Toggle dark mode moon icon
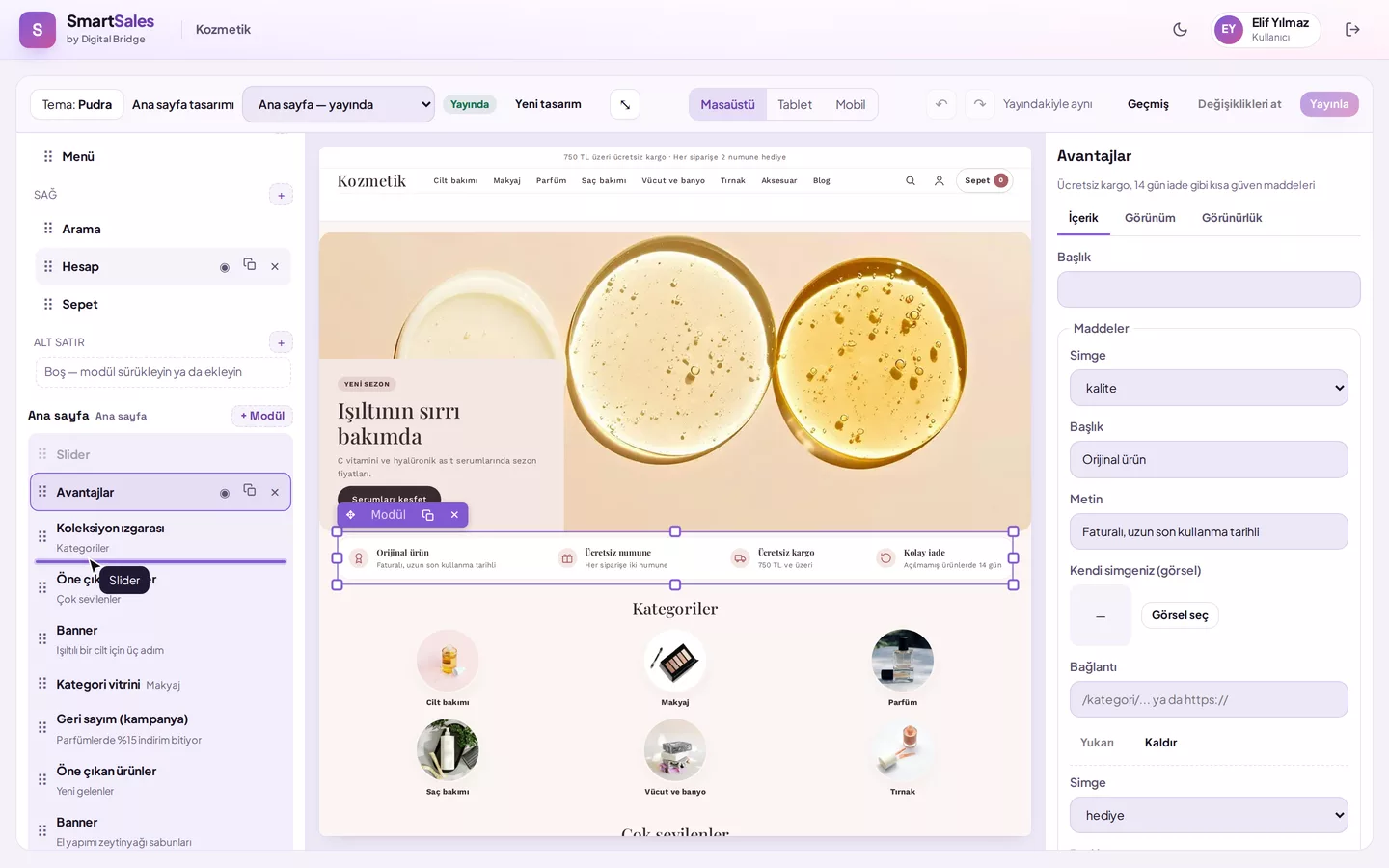1389x868 pixels. point(1180,30)
